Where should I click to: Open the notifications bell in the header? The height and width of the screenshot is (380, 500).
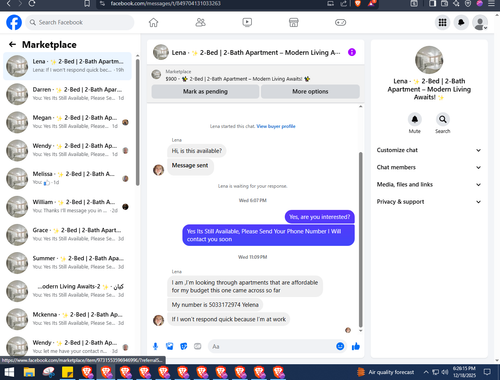(461, 22)
